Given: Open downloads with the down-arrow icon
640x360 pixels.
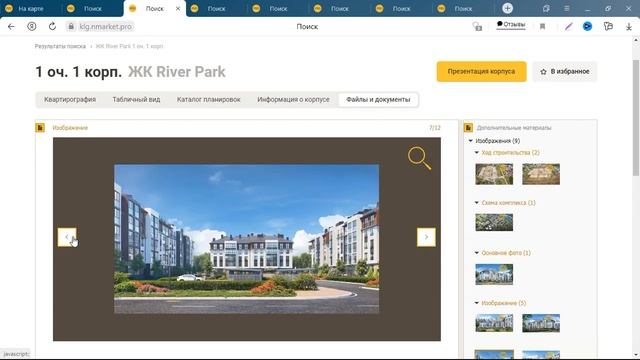Looking at the screenshot, I should 629,27.
